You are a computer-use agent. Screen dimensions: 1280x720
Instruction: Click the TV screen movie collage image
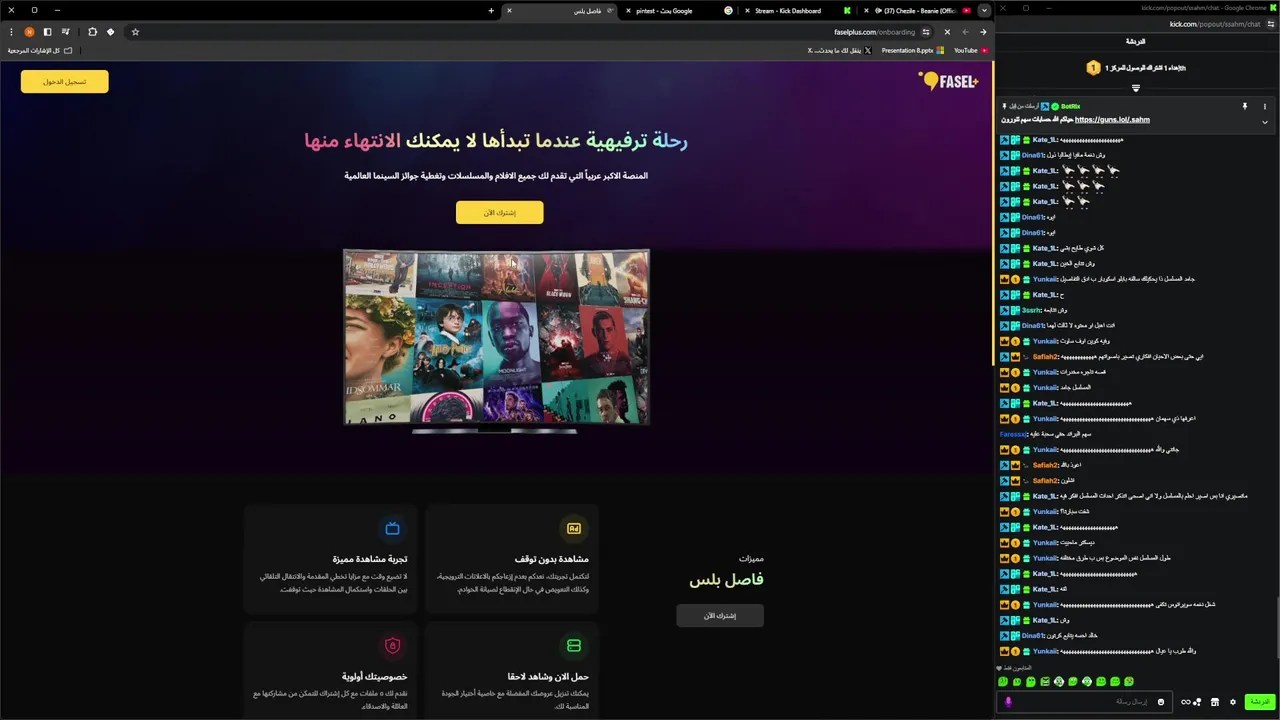(x=496, y=337)
